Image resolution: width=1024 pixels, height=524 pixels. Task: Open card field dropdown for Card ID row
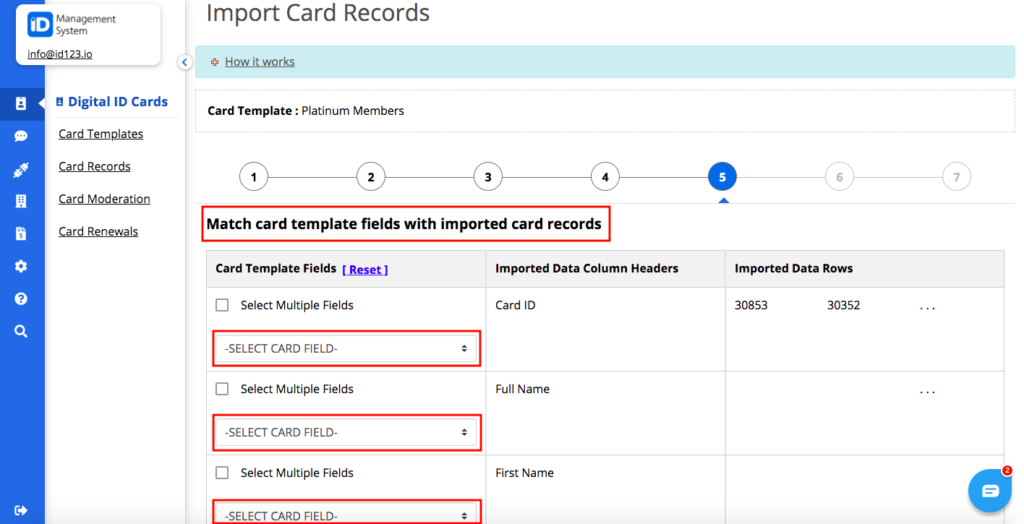[346, 349]
